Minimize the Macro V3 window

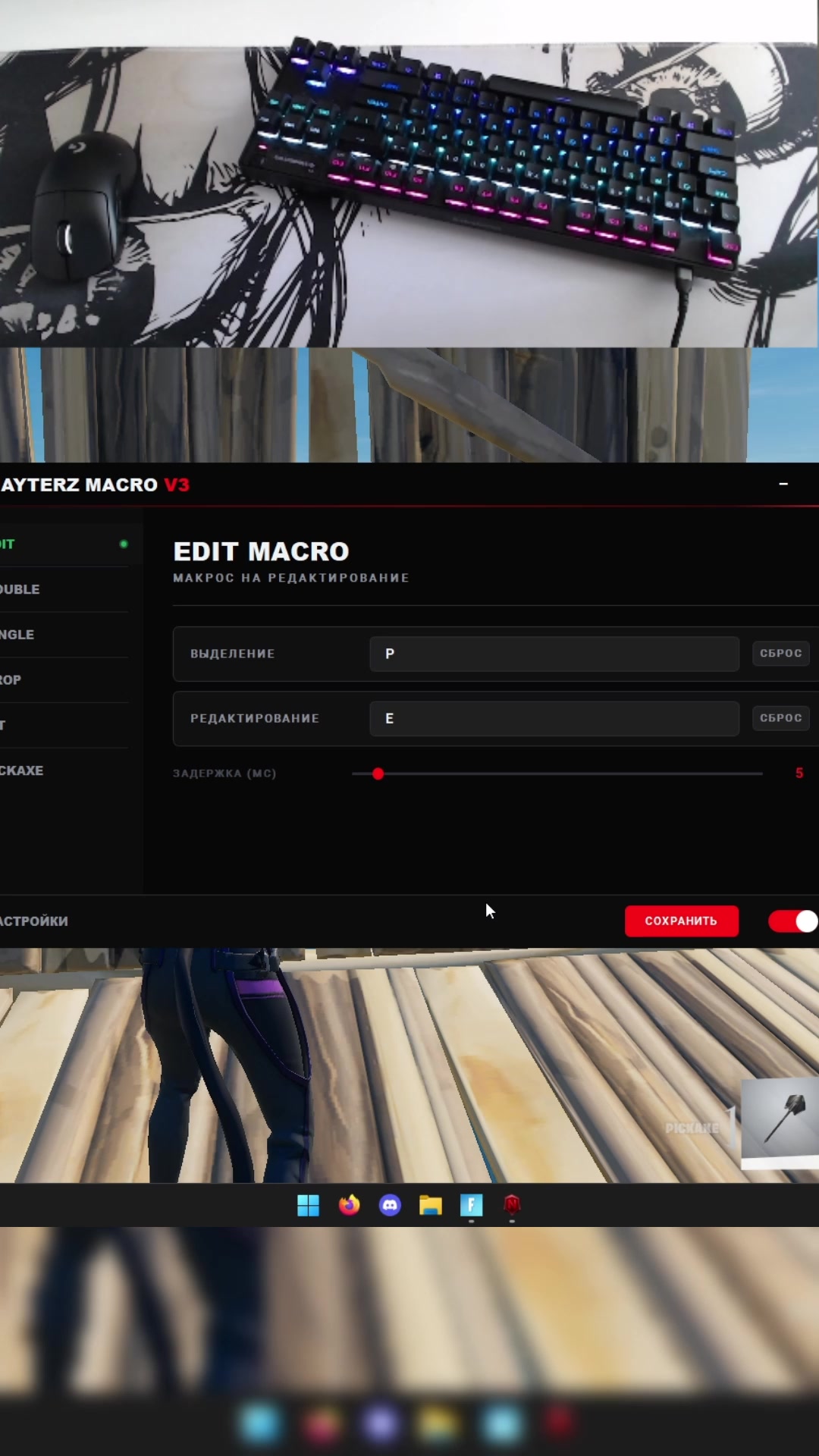pyautogui.click(x=783, y=484)
